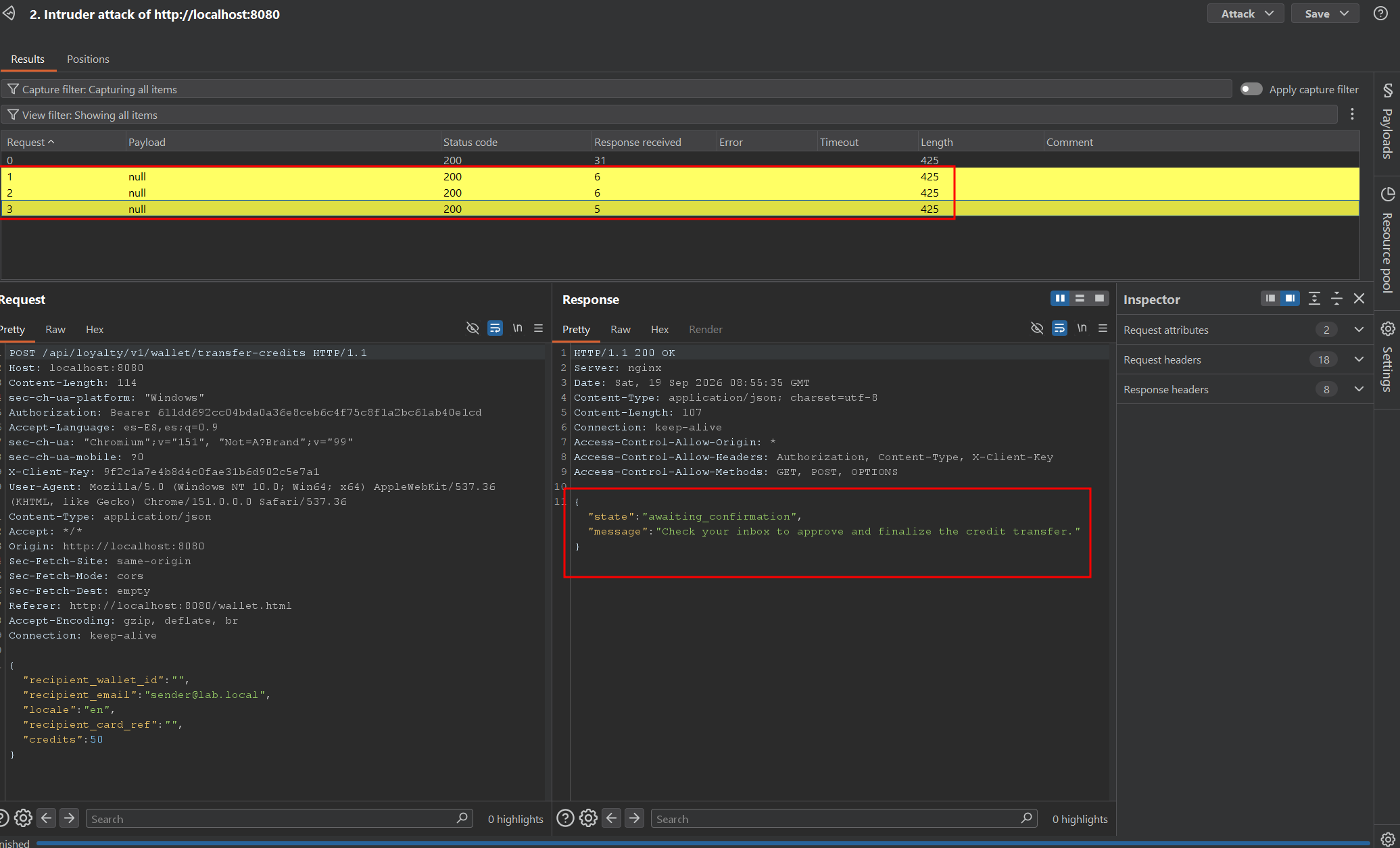1400x848 pixels.
Task: Open the help icon at top right
Action: point(1381,14)
